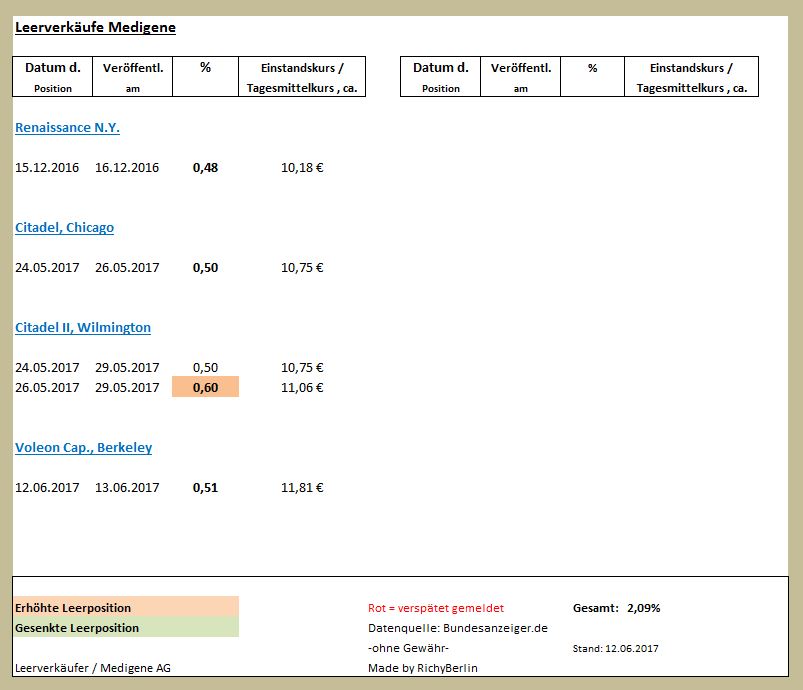The image size is (803, 690).
Task: Select the Datenquelle: Bundesanzeiger.de text
Action: 458,628
